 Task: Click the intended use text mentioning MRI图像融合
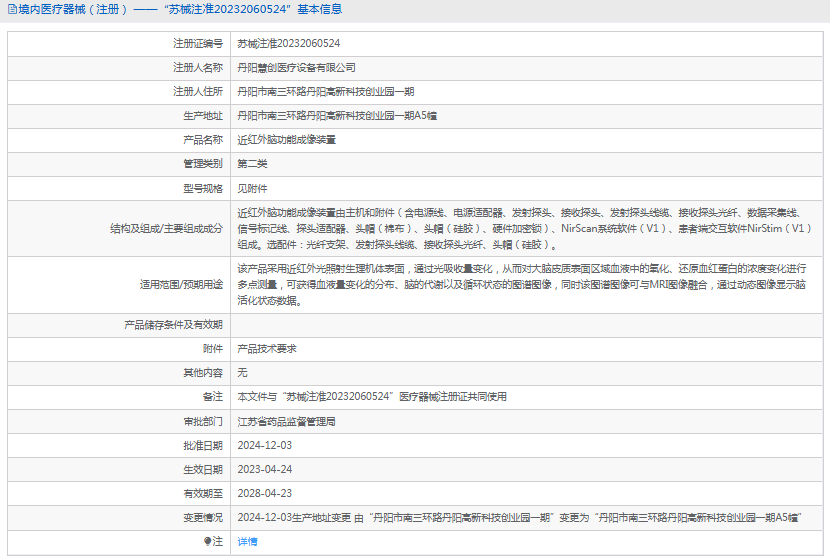point(522,285)
